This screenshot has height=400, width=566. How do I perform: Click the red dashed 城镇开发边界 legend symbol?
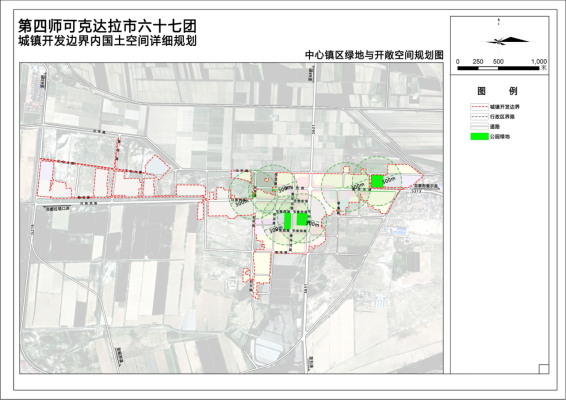tap(479, 107)
